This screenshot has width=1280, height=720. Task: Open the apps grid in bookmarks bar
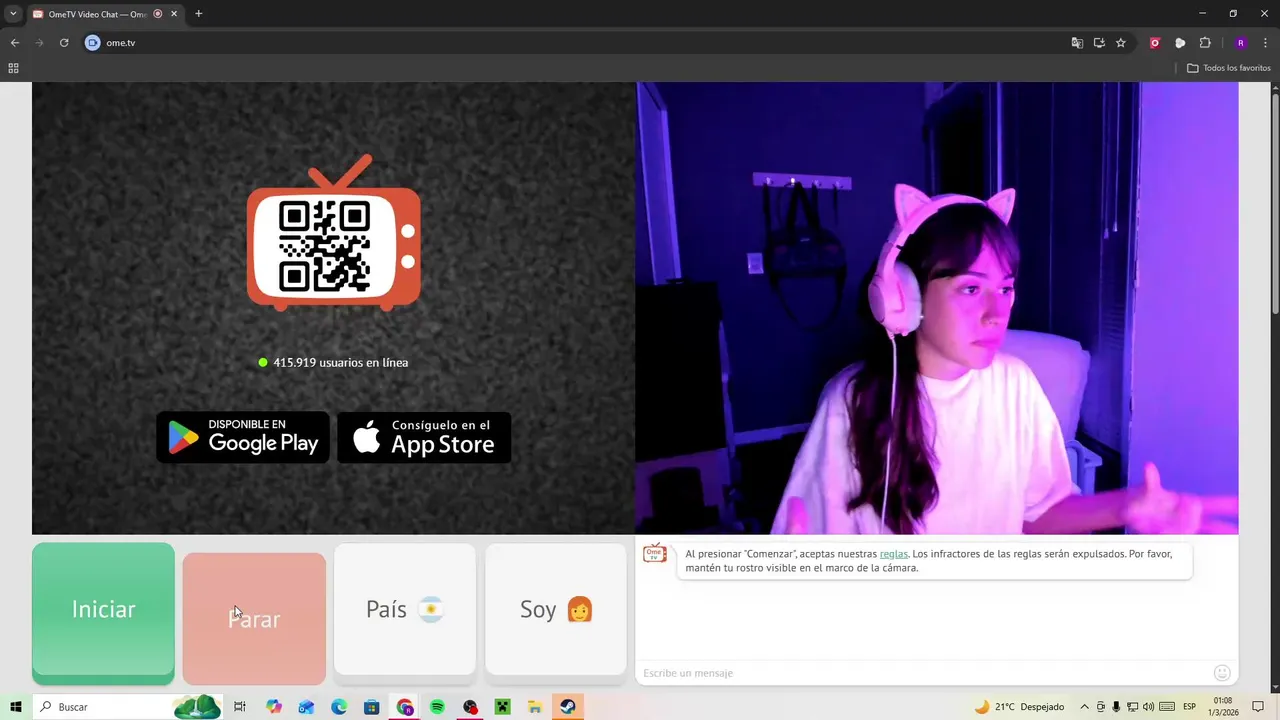13,68
